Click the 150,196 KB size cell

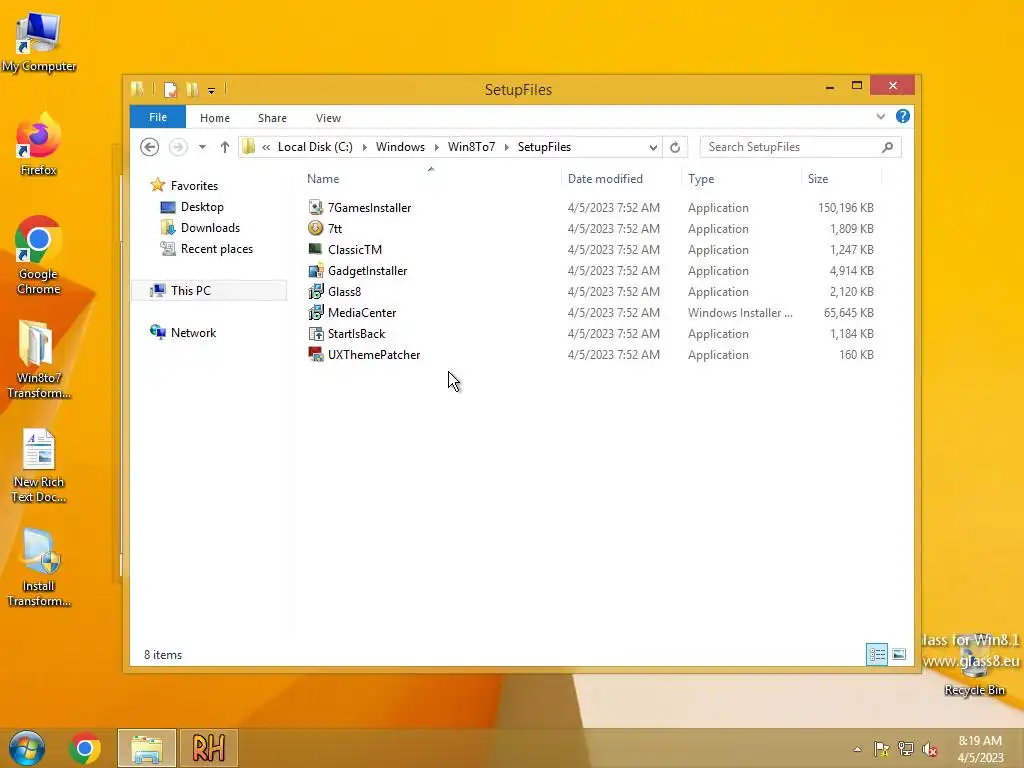pyautogui.click(x=846, y=208)
